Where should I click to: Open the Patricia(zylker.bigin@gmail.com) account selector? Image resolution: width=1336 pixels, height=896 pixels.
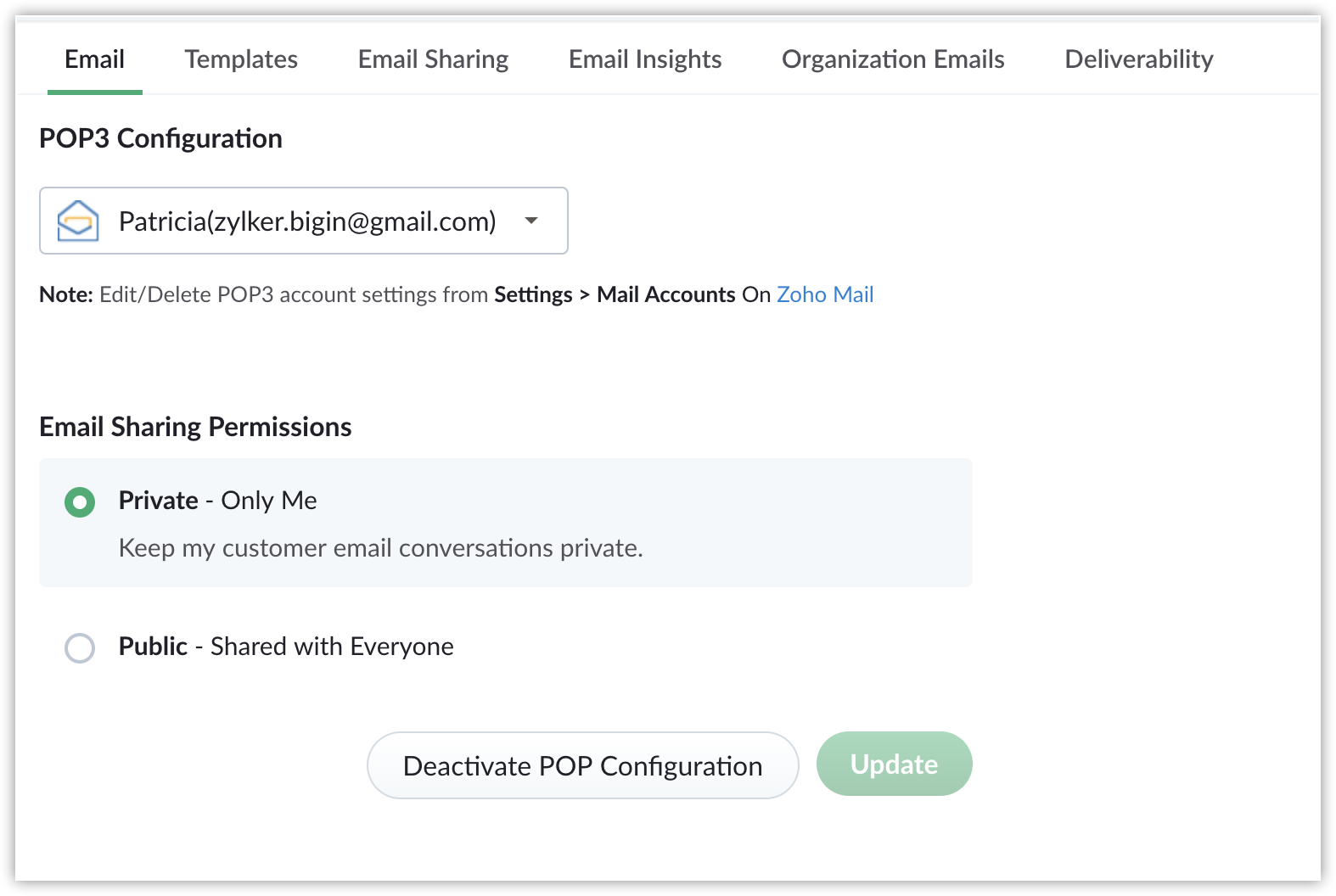pos(306,221)
